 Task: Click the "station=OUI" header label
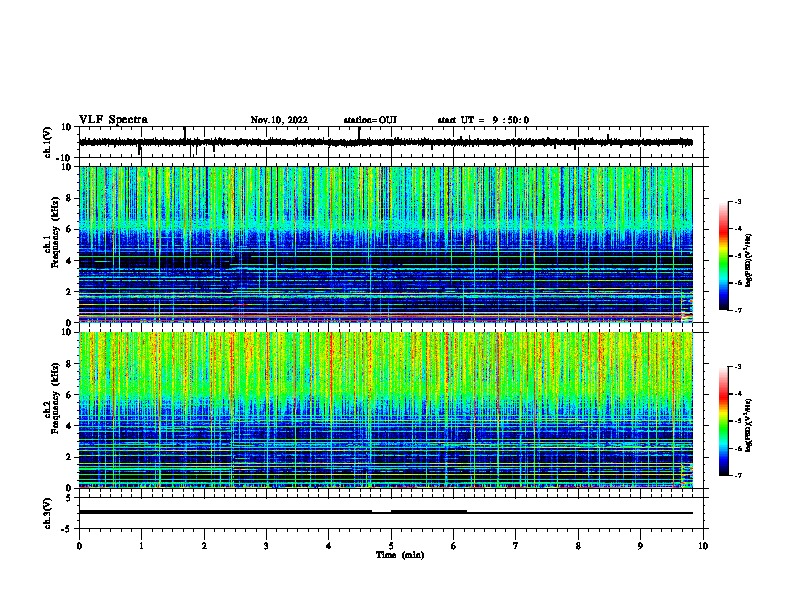[x=370, y=120]
